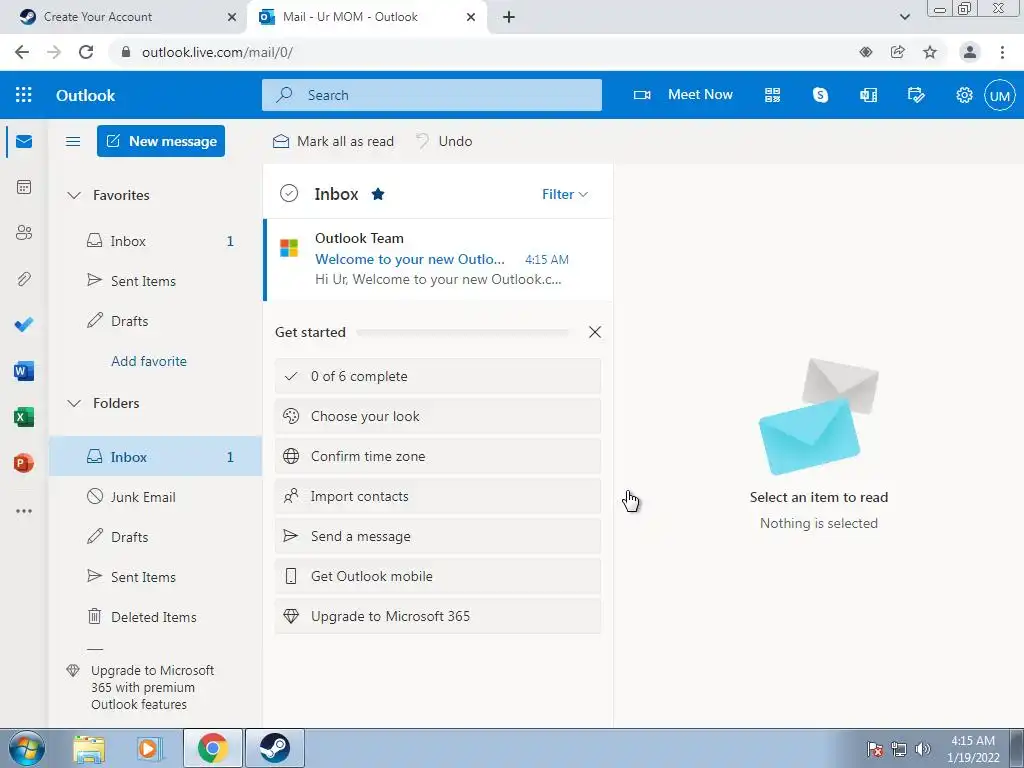The image size is (1024, 768).
Task: Open the Mail module in left rail
Action: pyautogui.click(x=24, y=141)
